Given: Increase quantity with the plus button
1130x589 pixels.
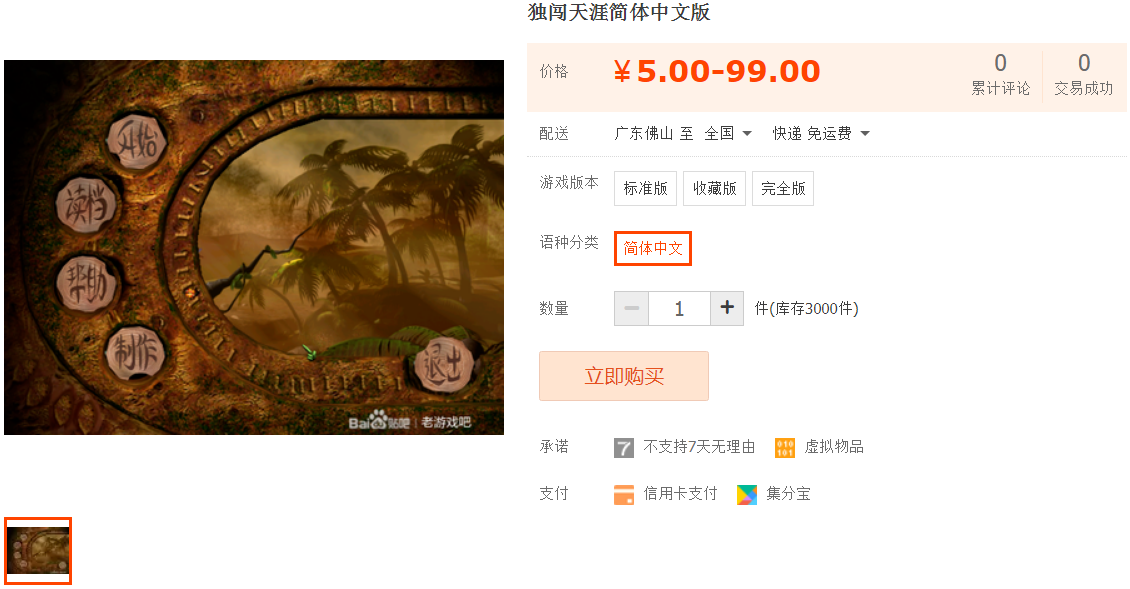Looking at the screenshot, I should pyautogui.click(x=727, y=309).
